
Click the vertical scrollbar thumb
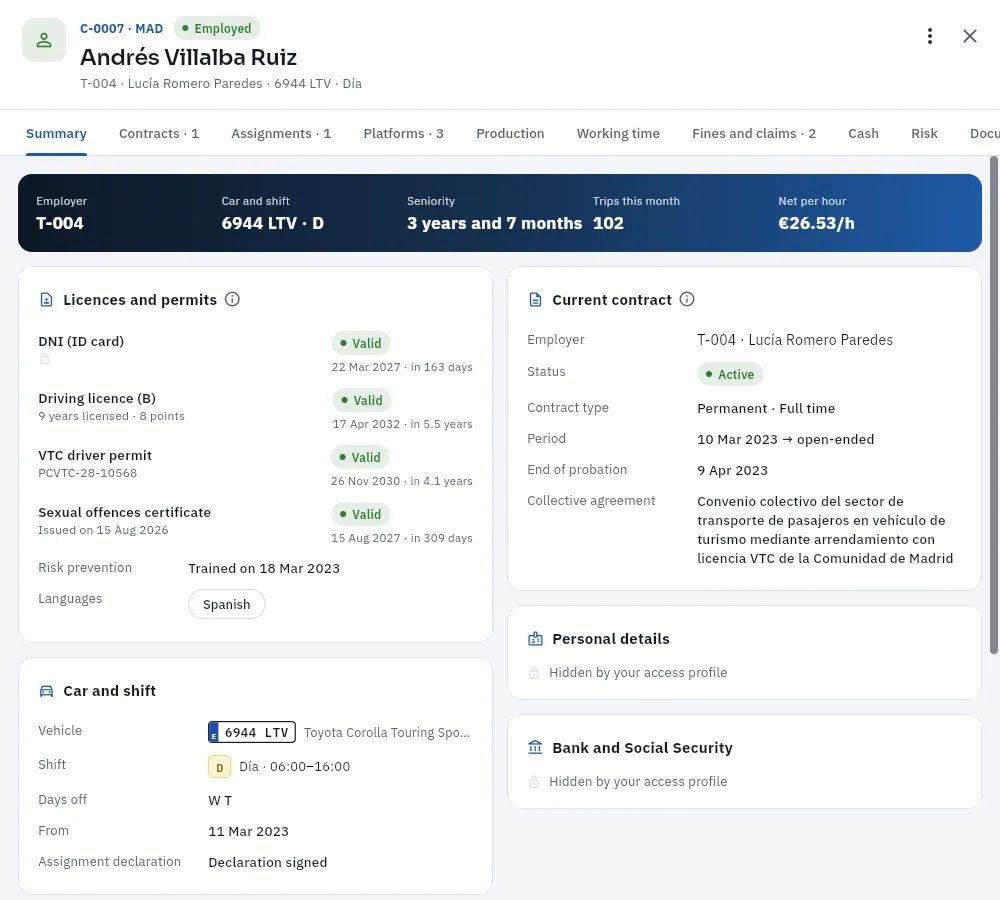coord(994,405)
